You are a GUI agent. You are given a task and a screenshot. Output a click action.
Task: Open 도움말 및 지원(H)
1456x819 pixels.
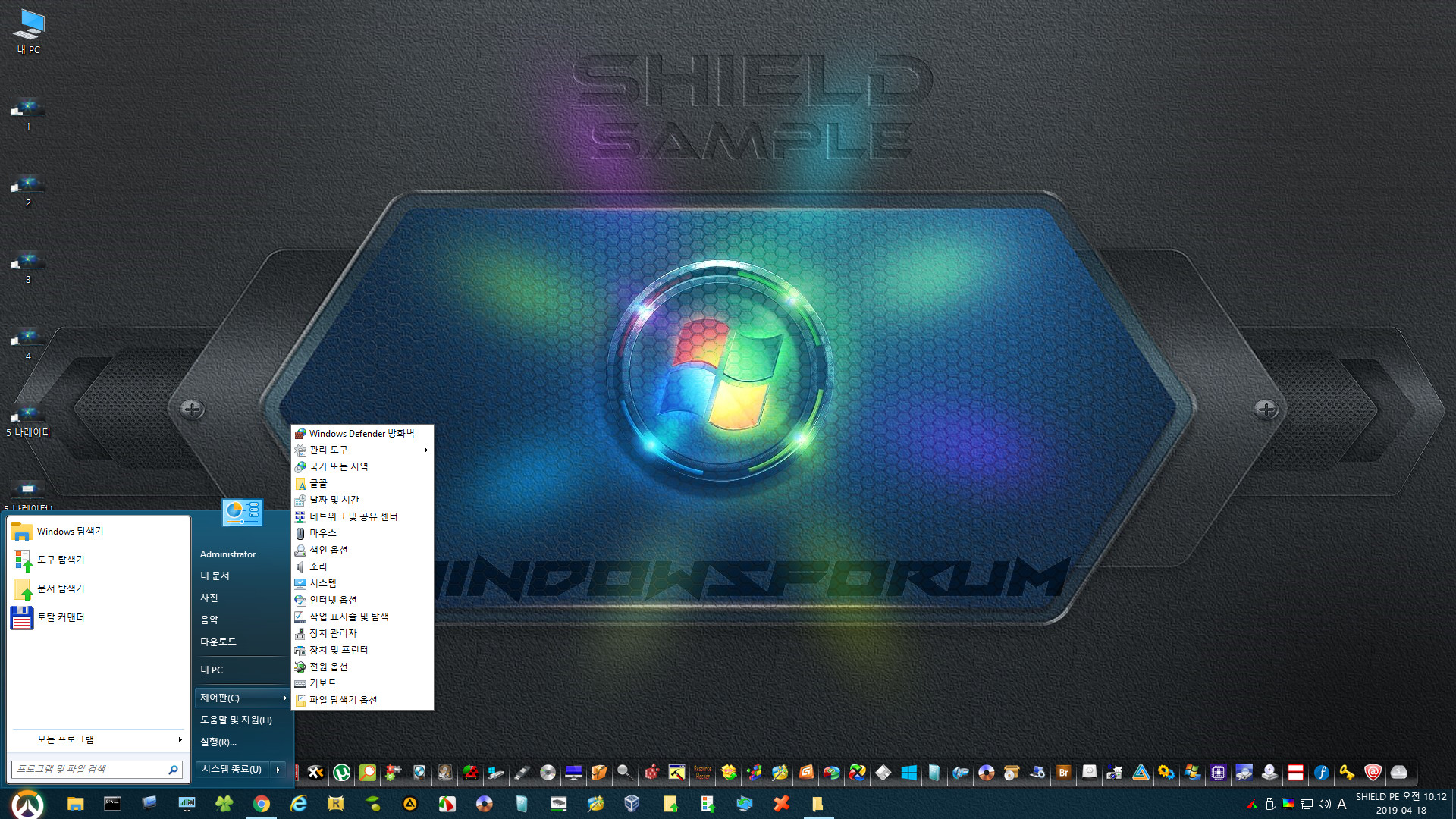(x=243, y=720)
